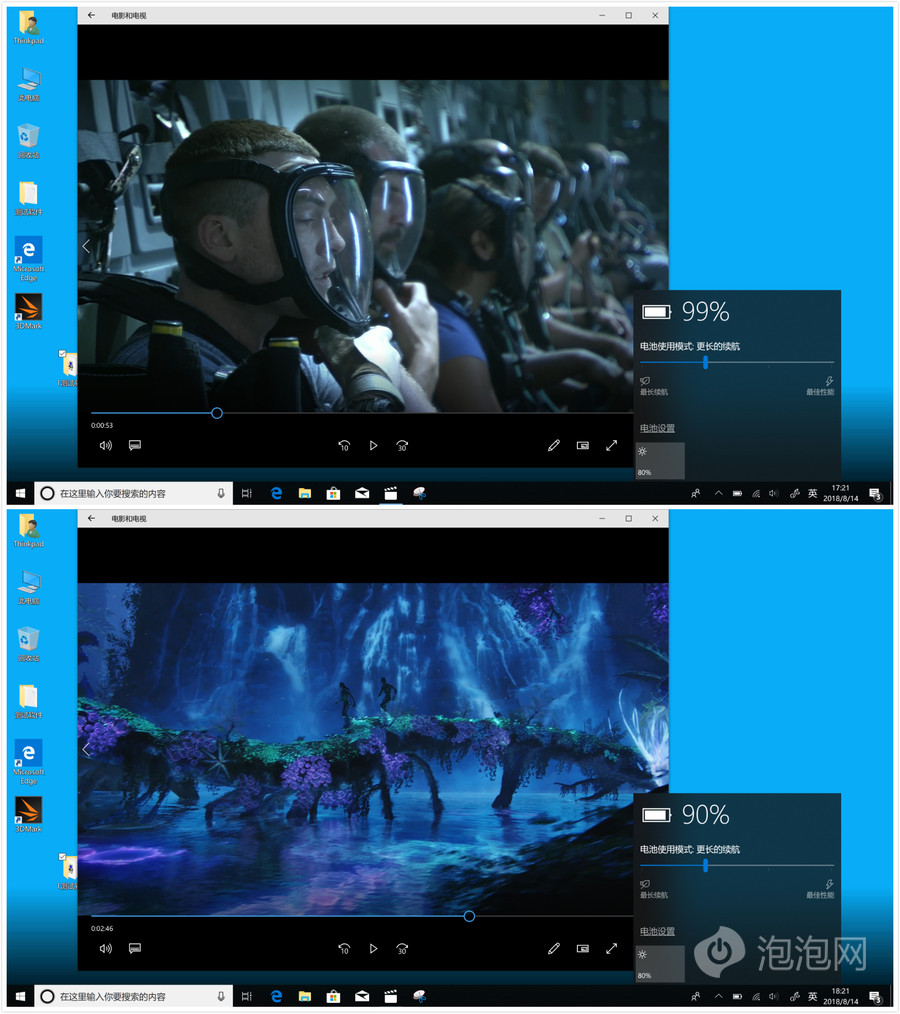Image resolution: width=900 pixels, height=1014 pixels.
Task: Toggle the 80% brightness tile beside lower player
Action: (660, 963)
